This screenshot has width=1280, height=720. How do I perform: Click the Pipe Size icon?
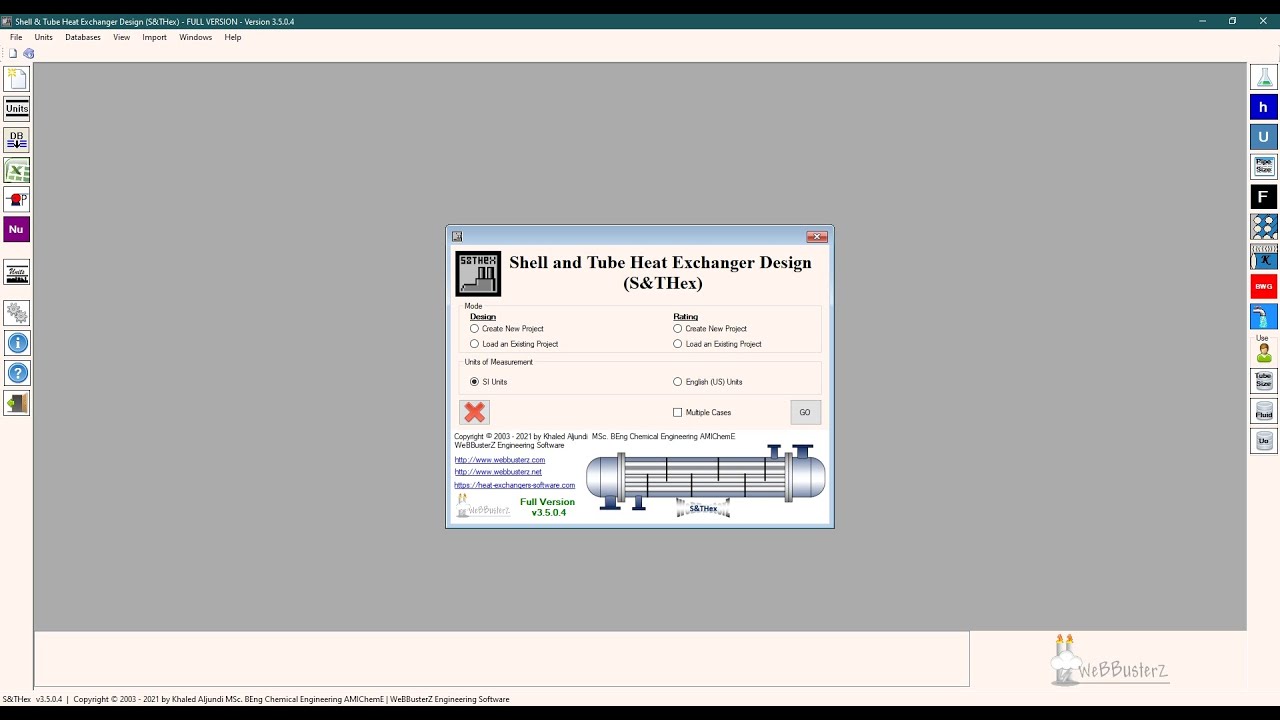point(1264,167)
